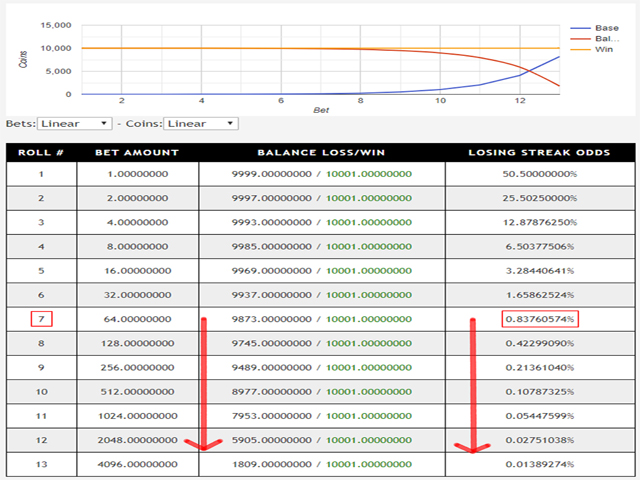Image resolution: width=640 pixels, height=480 pixels.
Task: Select bet amount 128.00000000 cell
Action: pyautogui.click(x=138, y=343)
